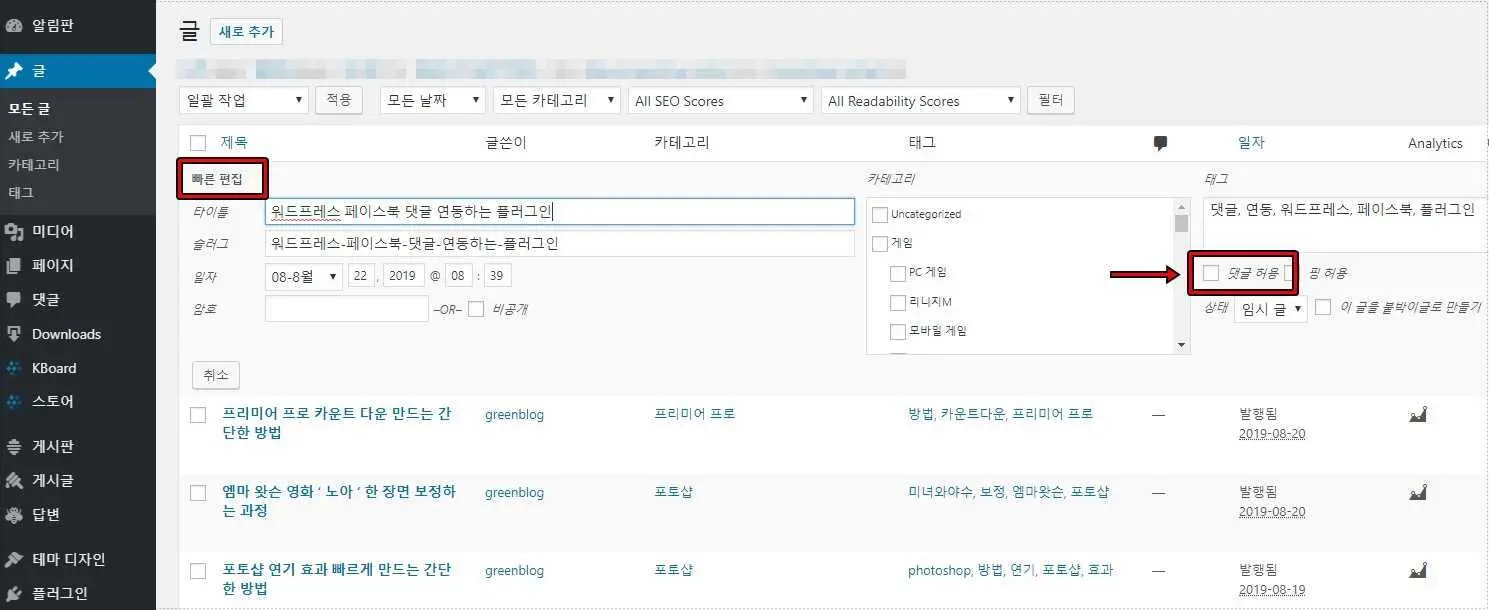Select 새로 추가 submenu item in sidebar
Screen dimensions: 1489x610
point(36,136)
